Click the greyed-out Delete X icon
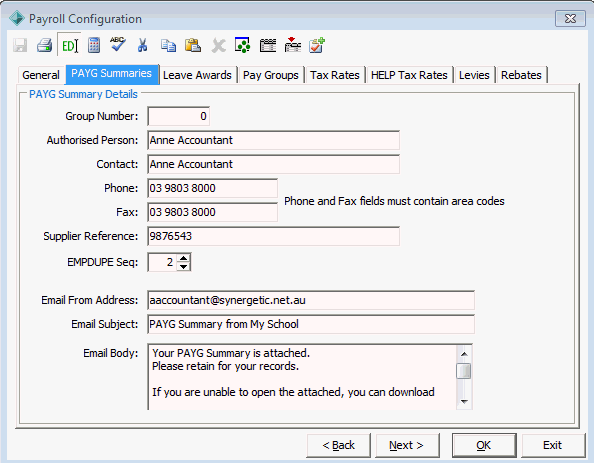This screenshot has width=594, height=463. (218, 46)
